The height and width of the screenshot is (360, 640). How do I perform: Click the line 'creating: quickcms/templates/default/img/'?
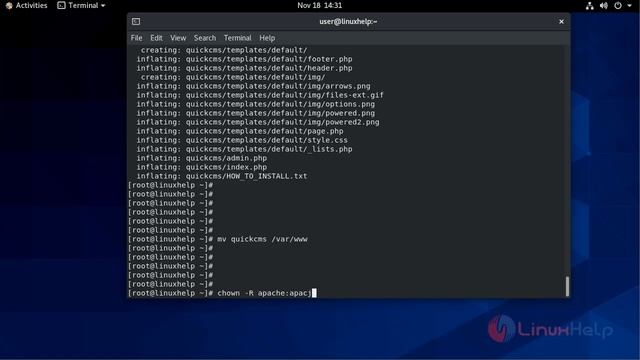click(x=233, y=78)
